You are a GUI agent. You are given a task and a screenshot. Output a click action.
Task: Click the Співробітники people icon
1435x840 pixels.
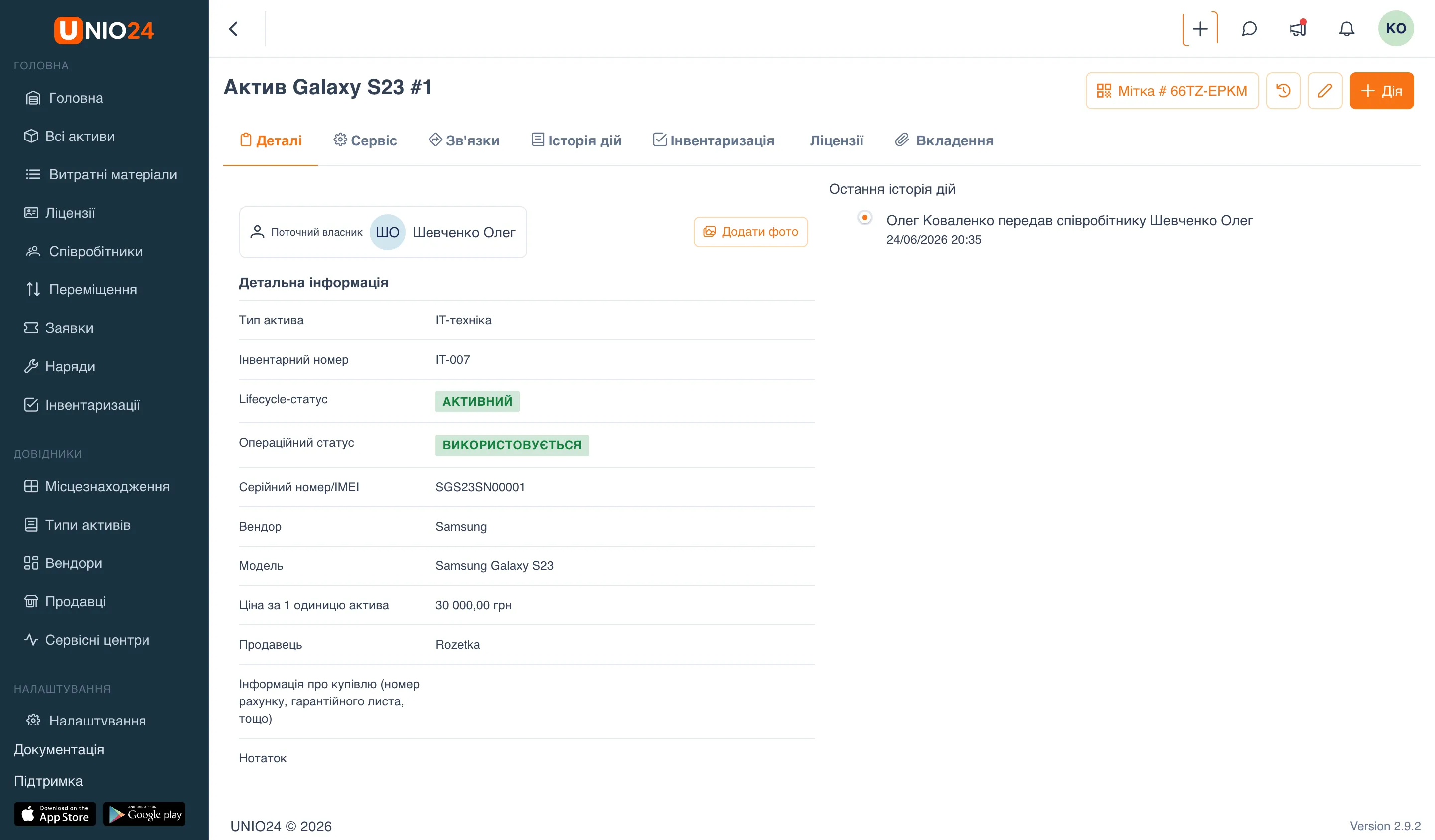click(33, 251)
